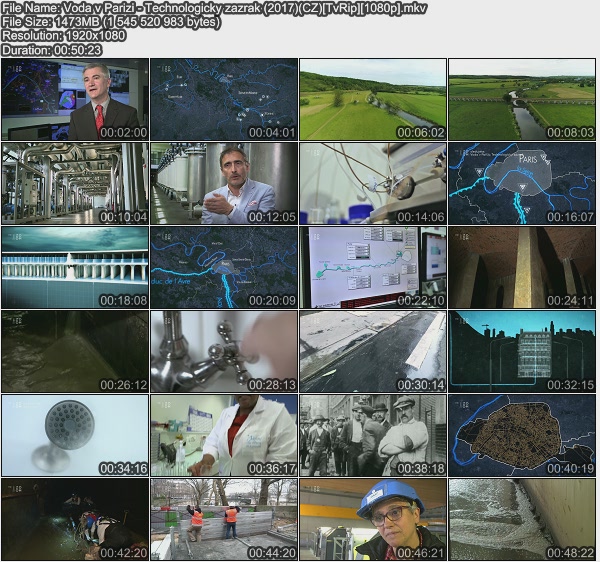
Task: Open the shower head thumbnail at 00:34:16
Action: [x=75, y=435]
